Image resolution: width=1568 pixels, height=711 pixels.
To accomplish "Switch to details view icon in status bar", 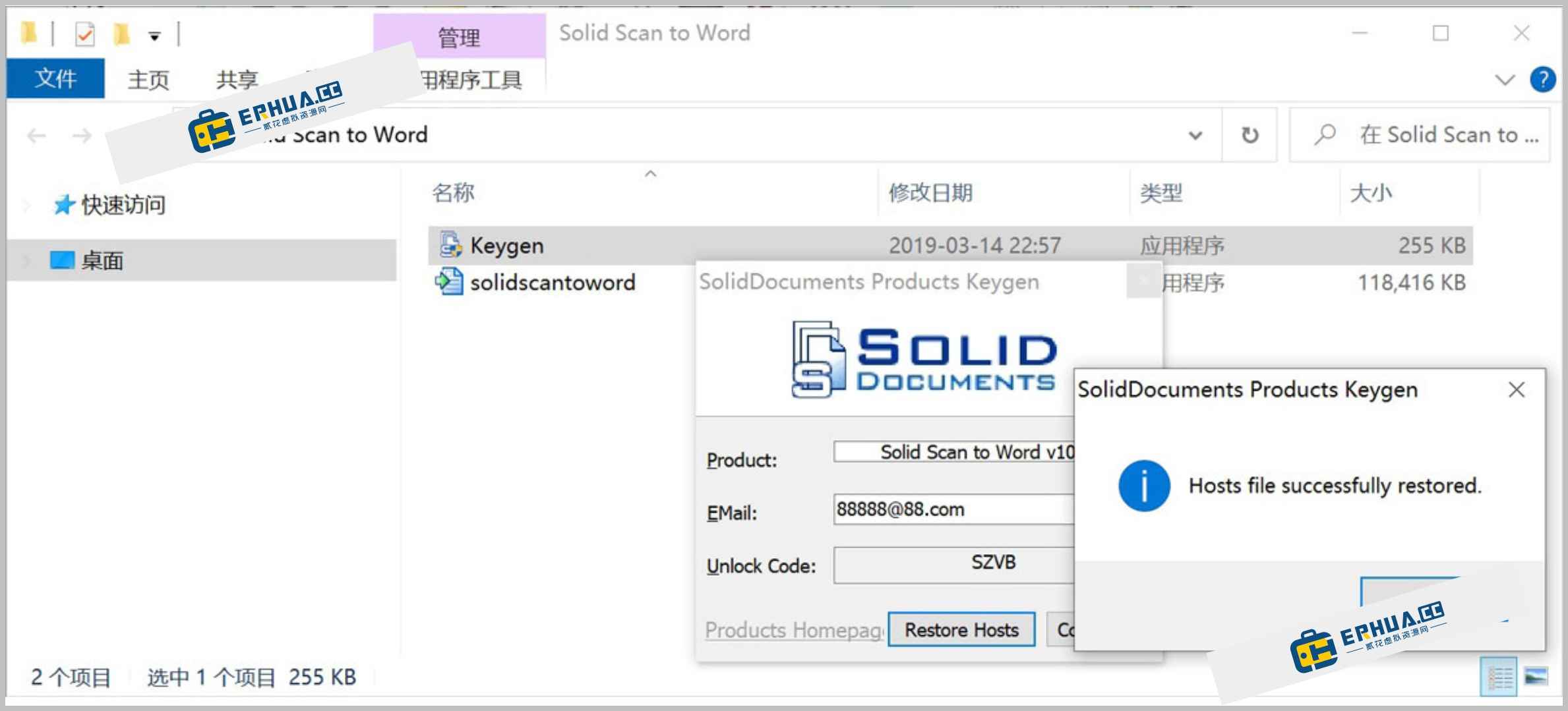I will pos(1499,677).
